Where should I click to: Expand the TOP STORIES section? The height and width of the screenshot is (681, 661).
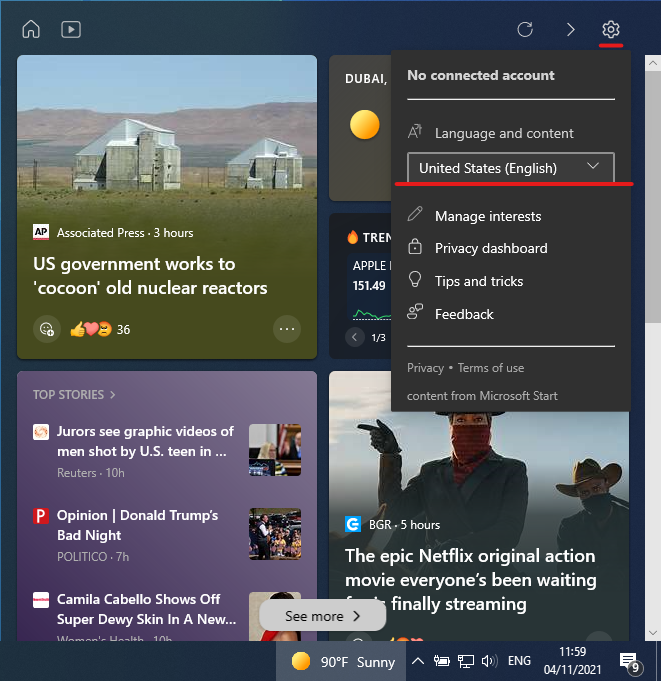(74, 394)
